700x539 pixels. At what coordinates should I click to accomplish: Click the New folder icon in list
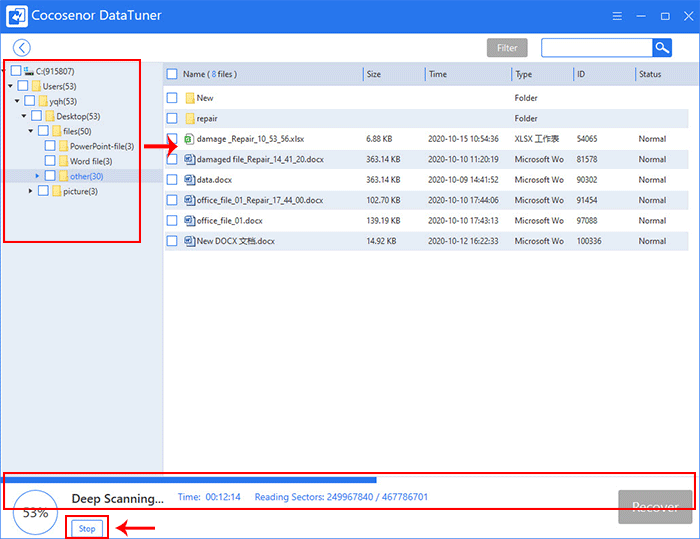pyautogui.click(x=190, y=98)
